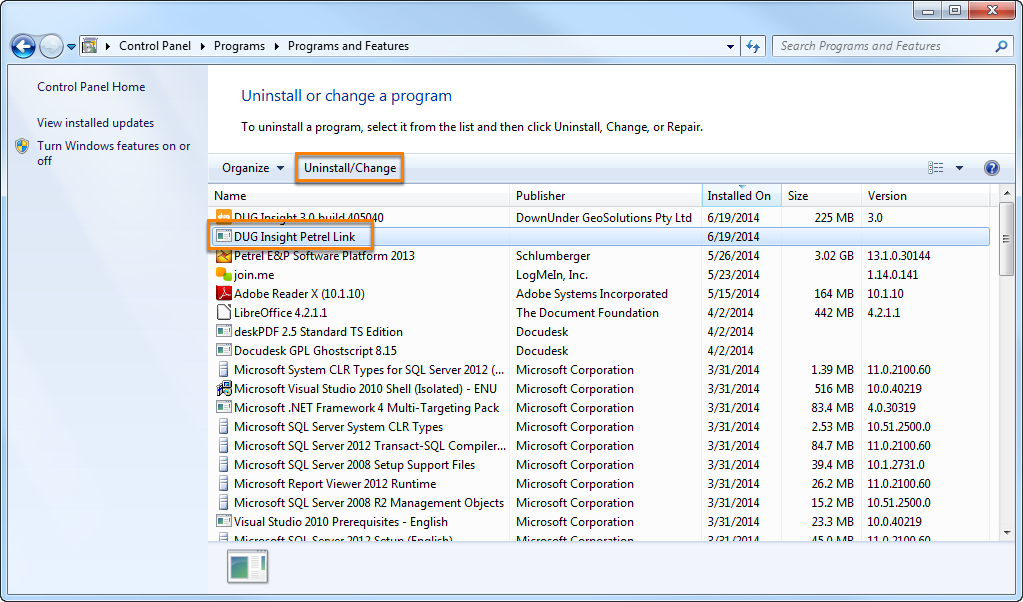This screenshot has width=1023, height=602.
Task: Click the Visual Studio 2010 Prerequisites icon
Action: 224,522
